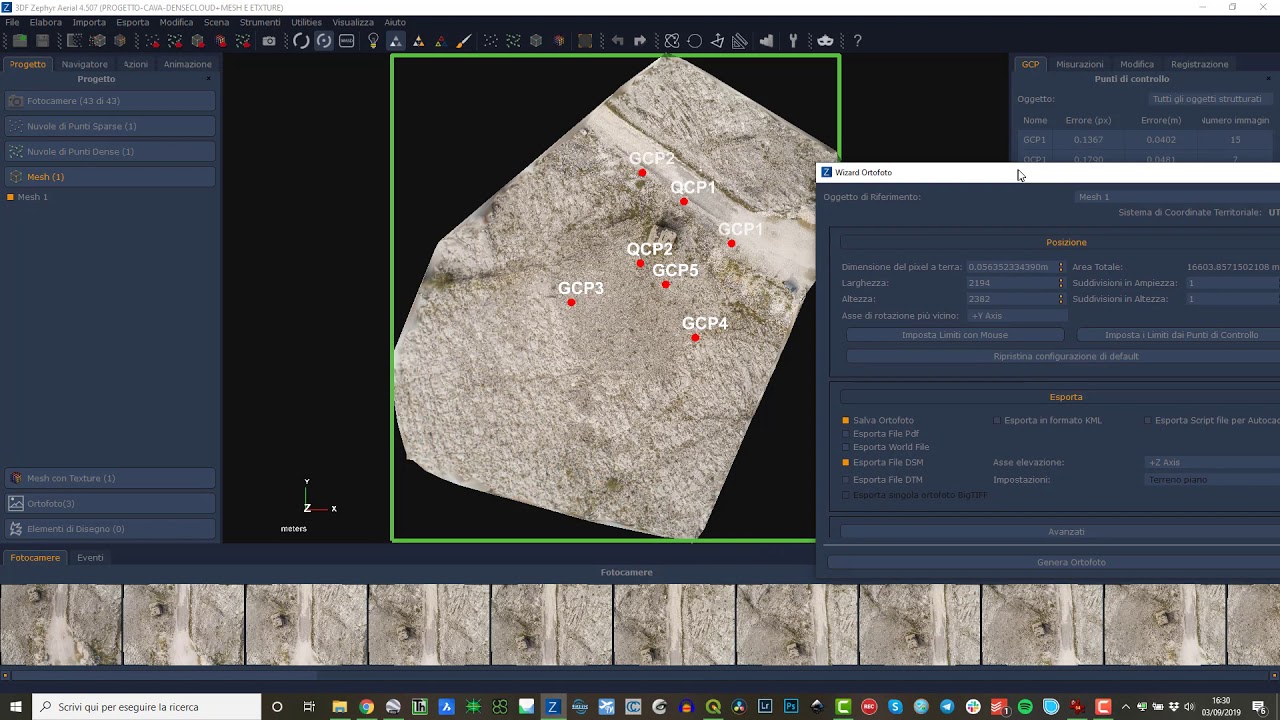Viewport: 1280px width, 720px height.
Task: Click the undo arrow icon
Action: point(618,41)
